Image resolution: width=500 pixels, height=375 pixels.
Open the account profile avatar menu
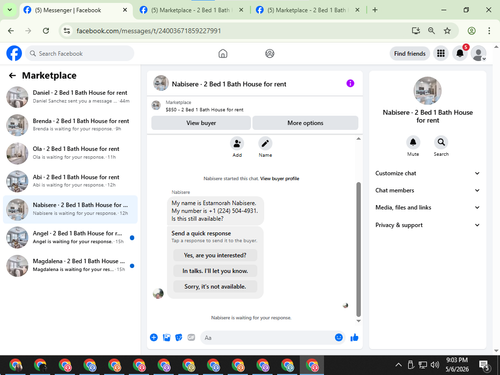[x=478, y=53]
